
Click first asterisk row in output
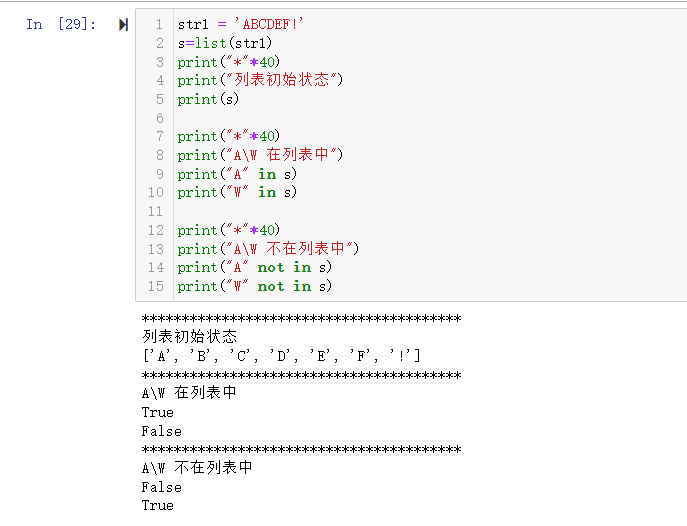(301, 318)
